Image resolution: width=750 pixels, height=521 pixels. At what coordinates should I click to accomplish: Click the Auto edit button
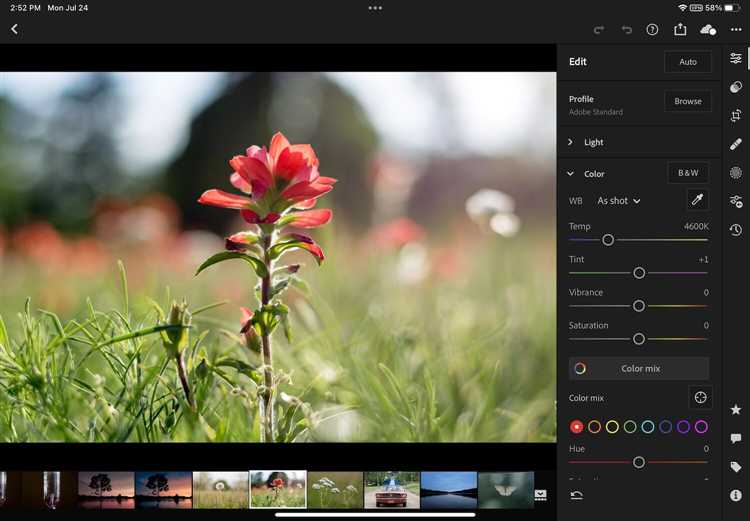point(688,62)
